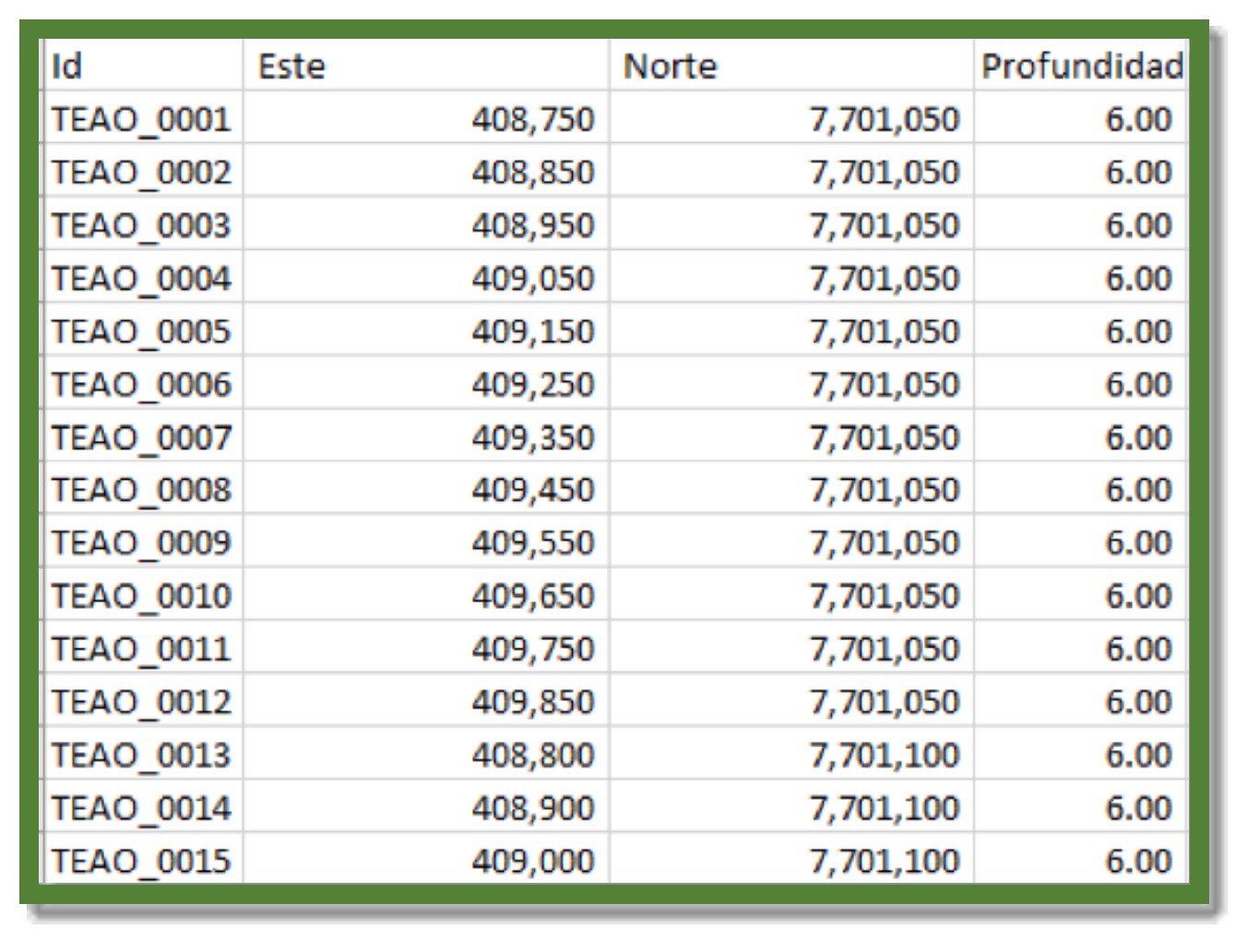This screenshot has height=952, width=1259.
Task: Select the Profundidad column header
Action: 1081,66
